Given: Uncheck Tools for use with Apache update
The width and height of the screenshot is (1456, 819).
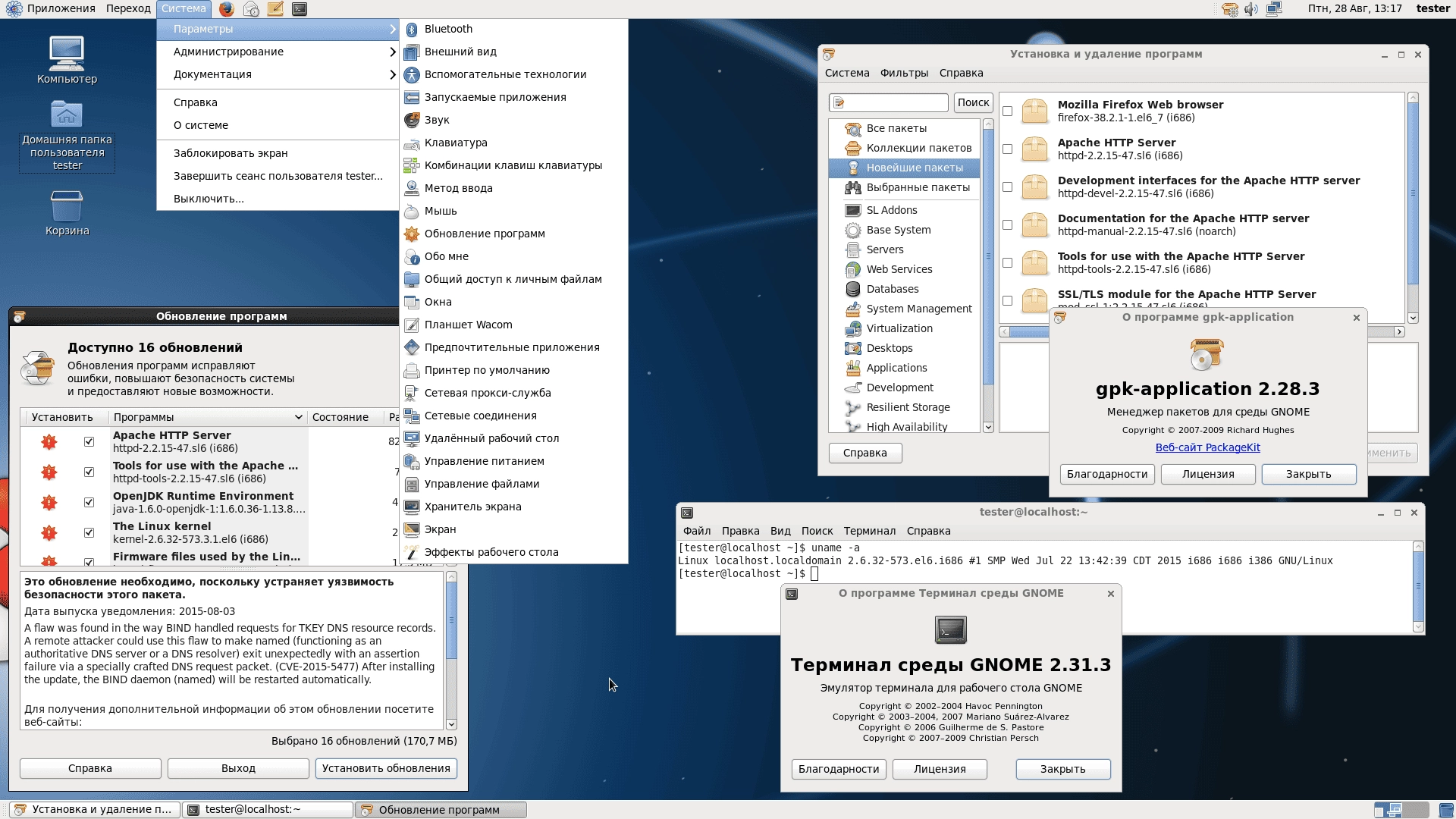Looking at the screenshot, I should [89, 472].
